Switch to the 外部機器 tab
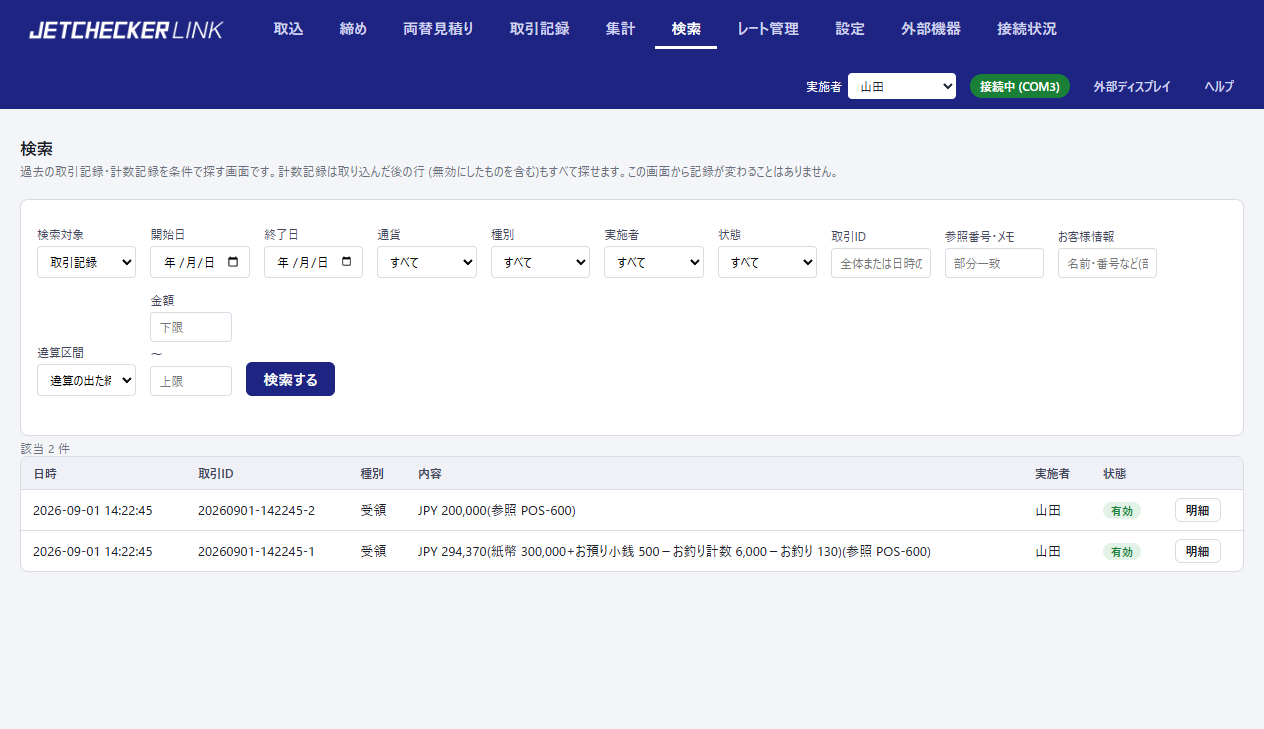Image resolution: width=1264 pixels, height=729 pixels. click(x=931, y=29)
